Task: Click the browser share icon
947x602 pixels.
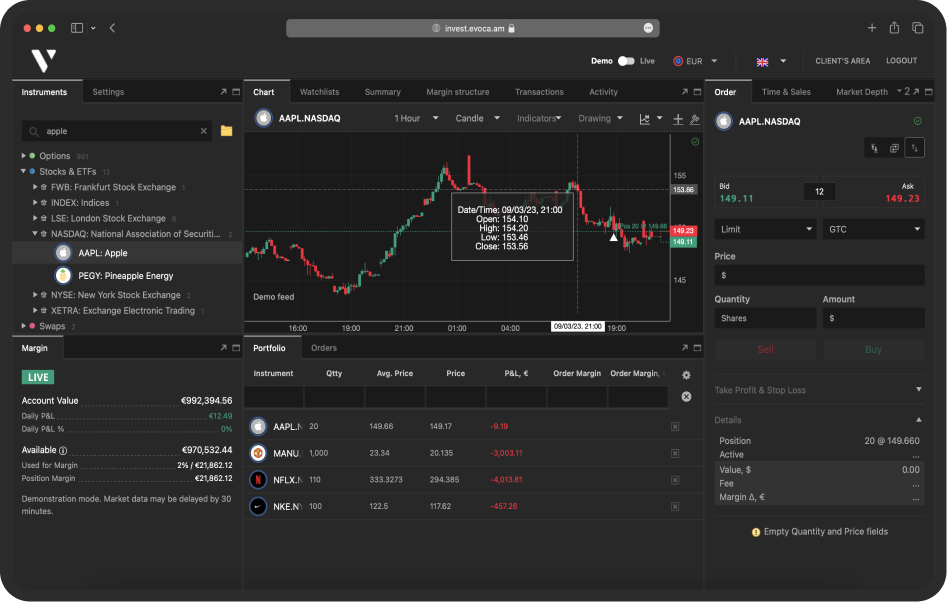Action: pos(894,28)
